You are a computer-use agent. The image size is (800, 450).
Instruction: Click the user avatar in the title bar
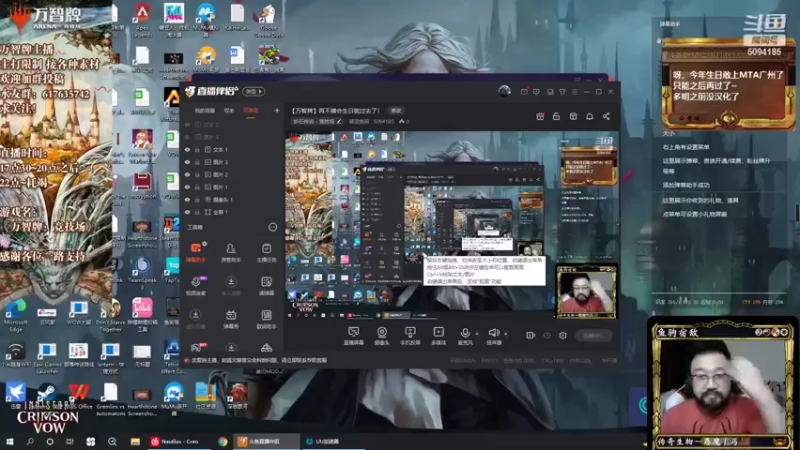pyautogui.click(x=504, y=91)
